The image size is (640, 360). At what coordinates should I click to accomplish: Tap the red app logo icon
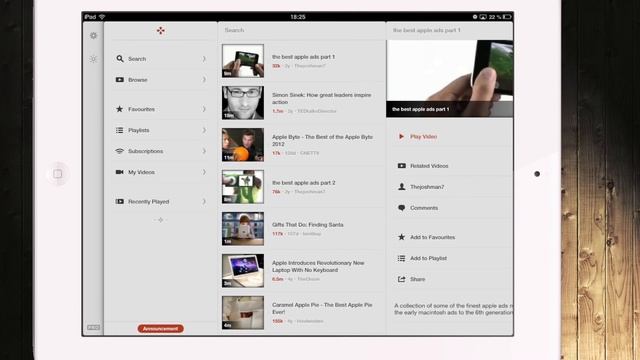tap(161, 30)
